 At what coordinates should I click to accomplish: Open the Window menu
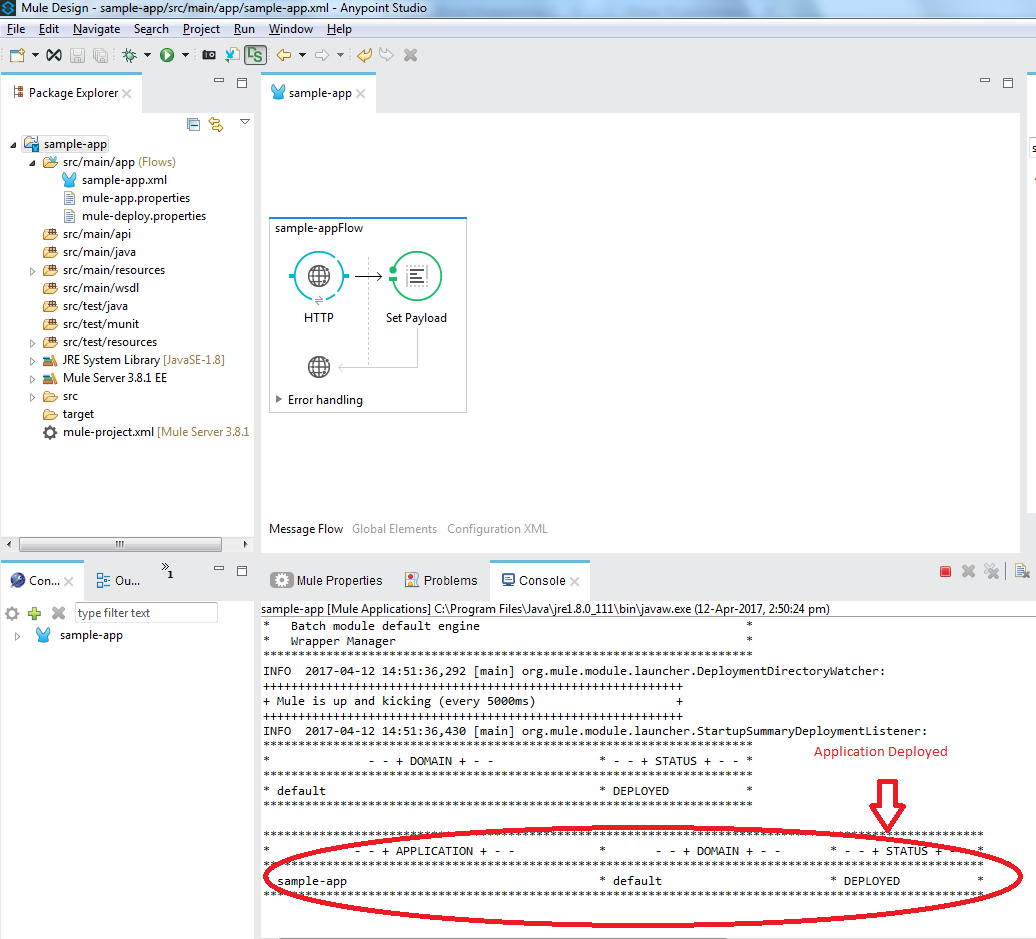coord(290,28)
